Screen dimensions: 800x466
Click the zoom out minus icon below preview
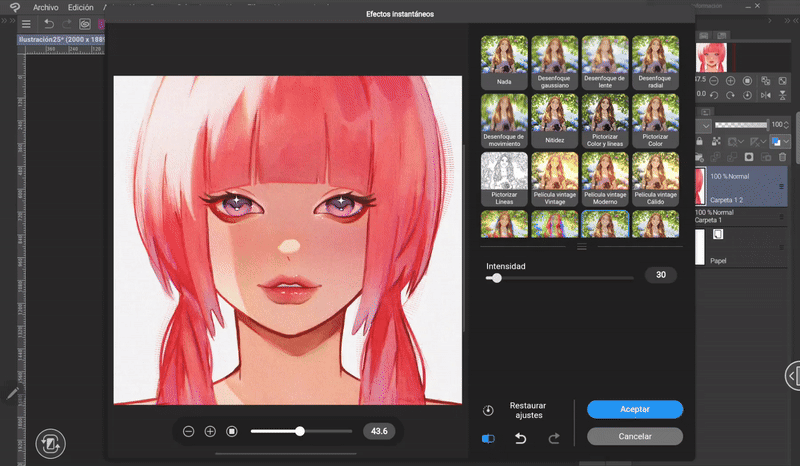188,431
